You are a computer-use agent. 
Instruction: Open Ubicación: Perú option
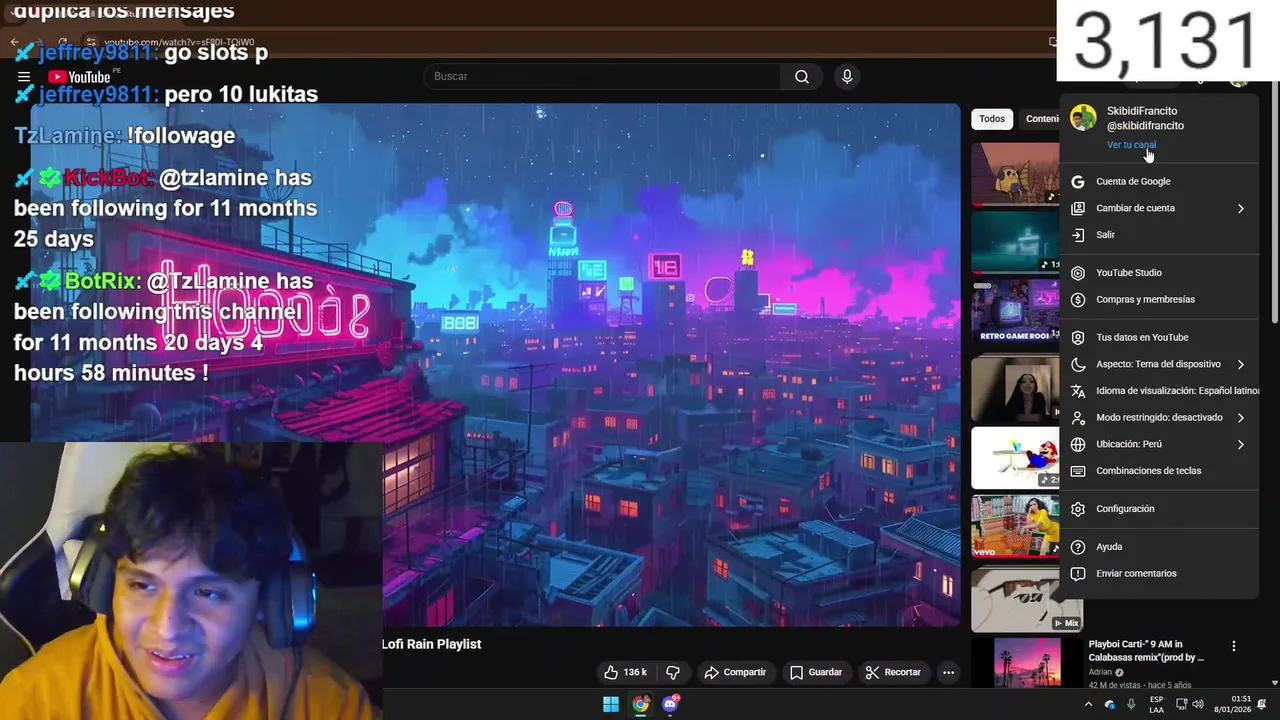1160,444
